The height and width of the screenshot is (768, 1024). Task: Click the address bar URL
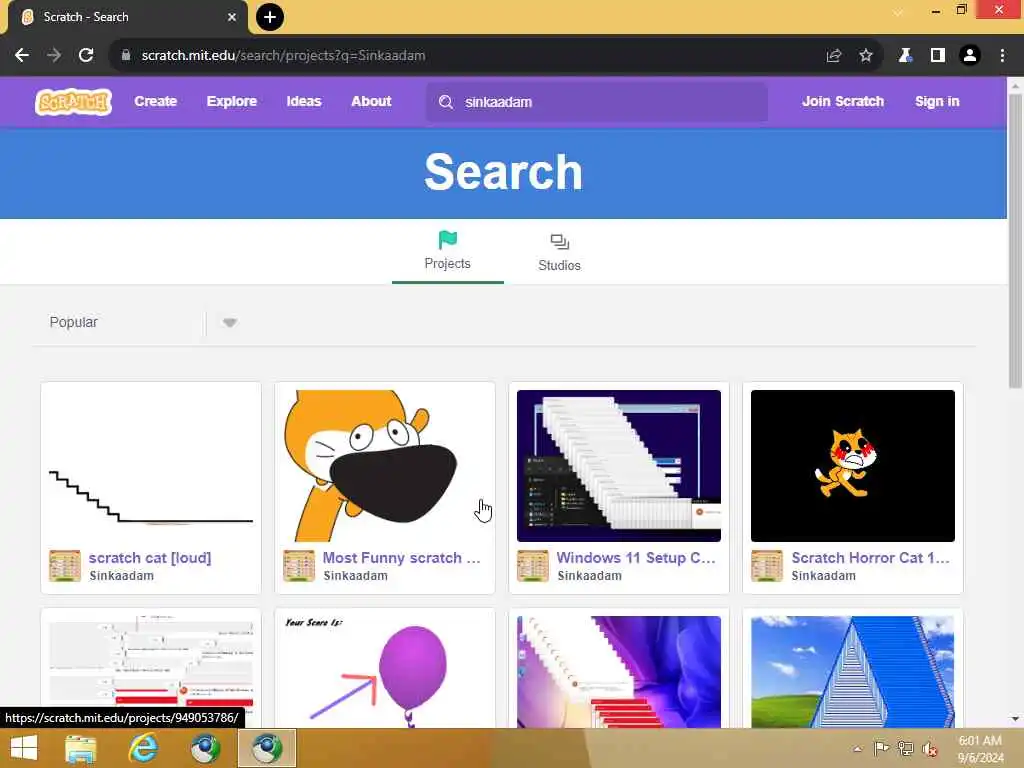(x=283, y=56)
